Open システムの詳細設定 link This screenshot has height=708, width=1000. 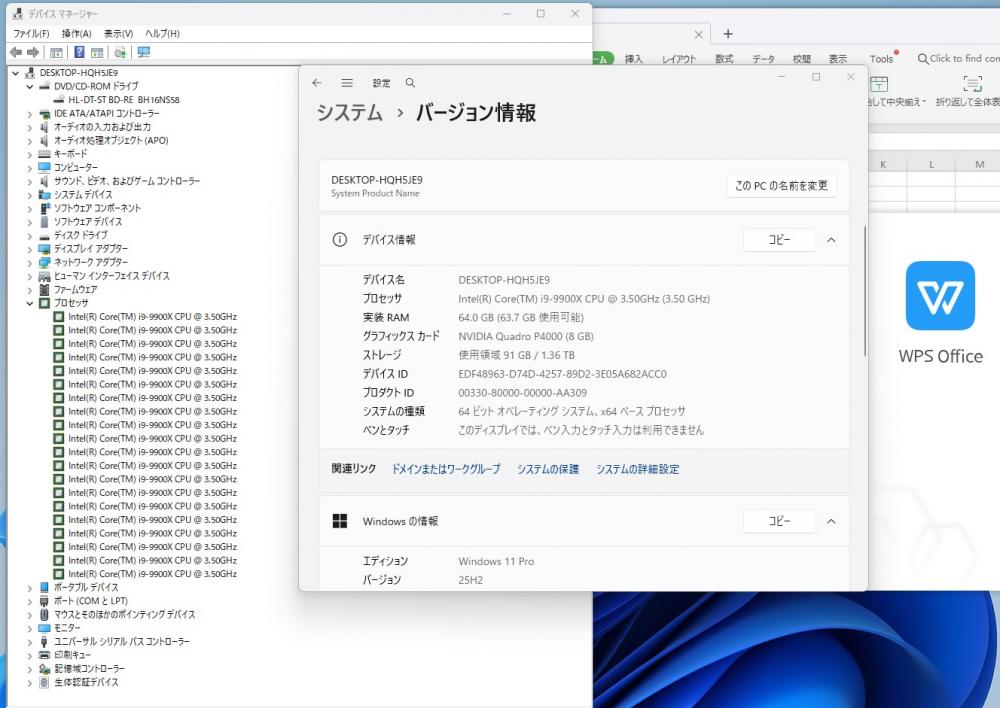(x=638, y=469)
